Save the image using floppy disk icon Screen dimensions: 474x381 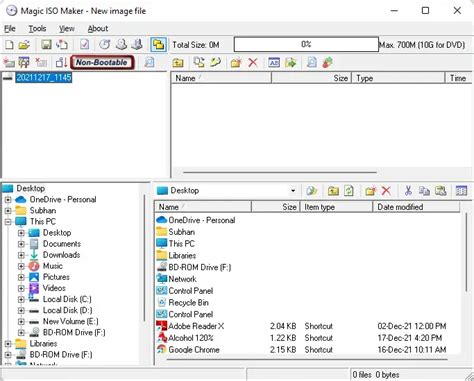pos(46,45)
